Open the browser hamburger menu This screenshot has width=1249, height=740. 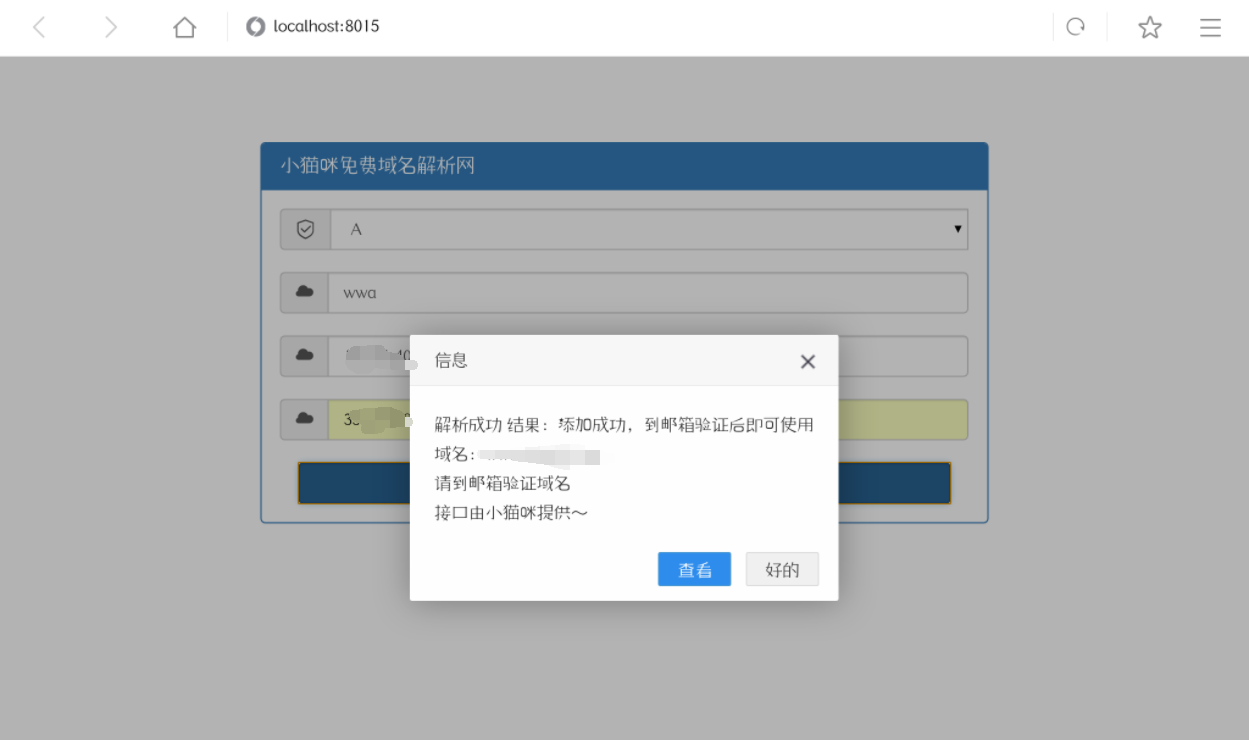coord(1210,27)
